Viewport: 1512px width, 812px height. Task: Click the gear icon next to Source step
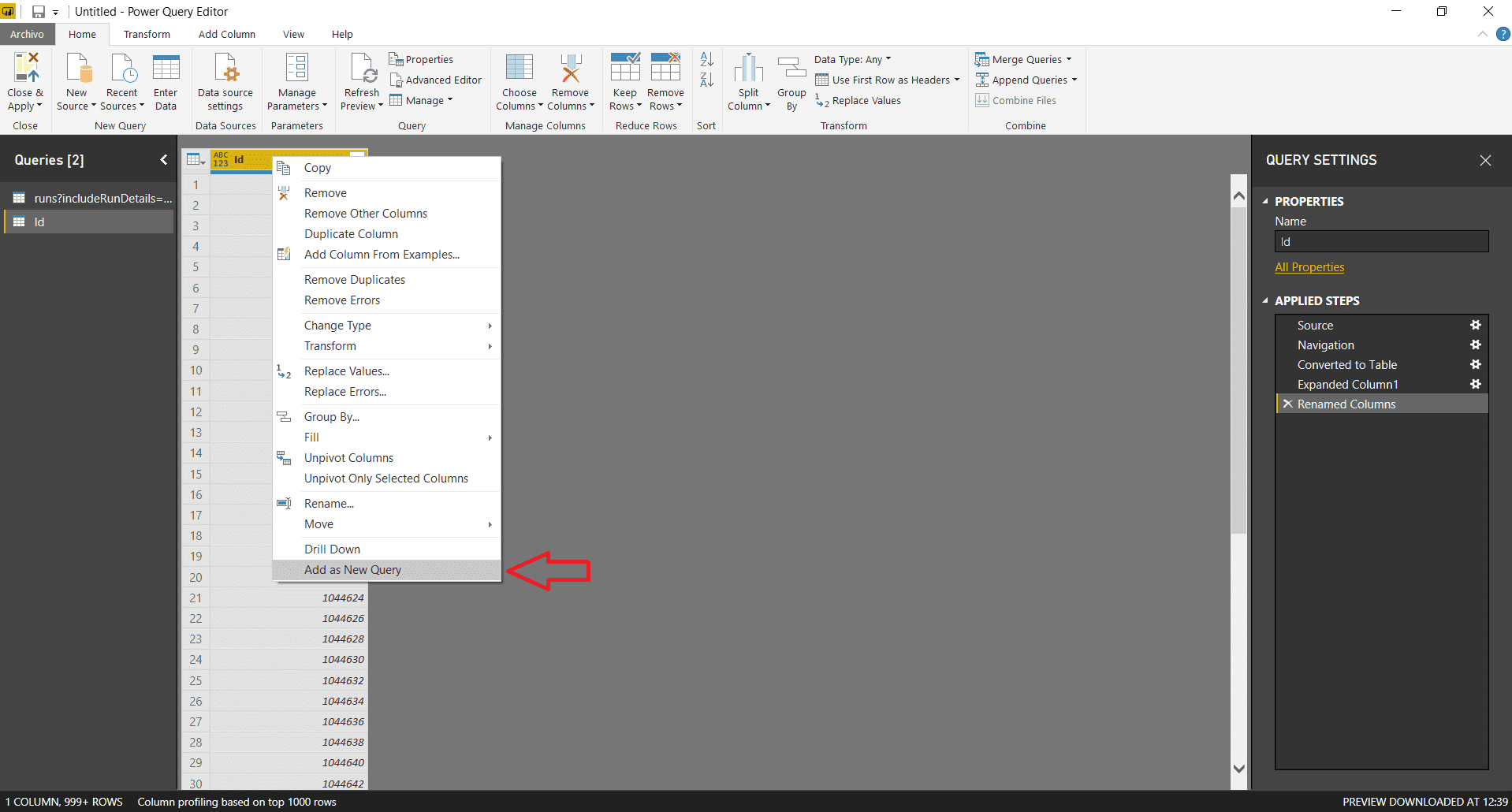pos(1476,325)
